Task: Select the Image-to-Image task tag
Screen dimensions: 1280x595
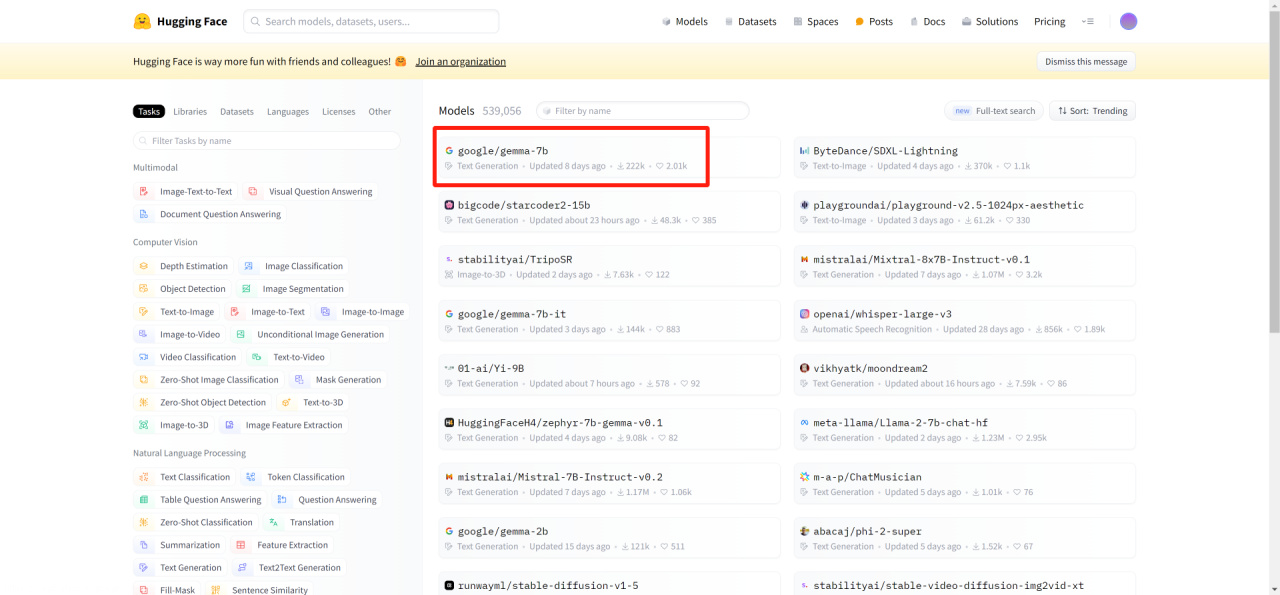Action: pos(363,312)
